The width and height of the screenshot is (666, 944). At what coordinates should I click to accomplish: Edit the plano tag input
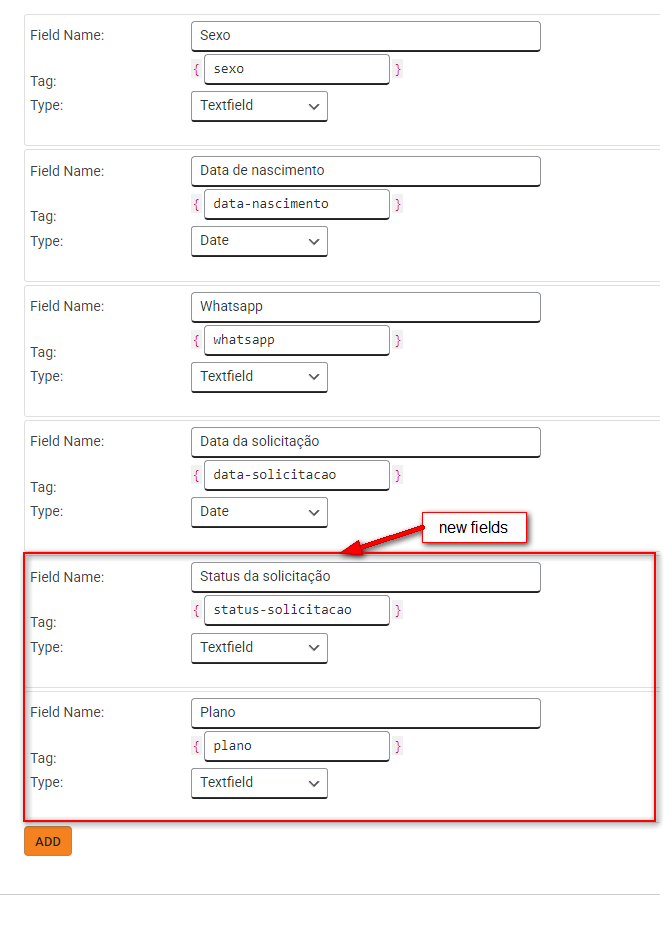pyautogui.click(x=296, y=746)
